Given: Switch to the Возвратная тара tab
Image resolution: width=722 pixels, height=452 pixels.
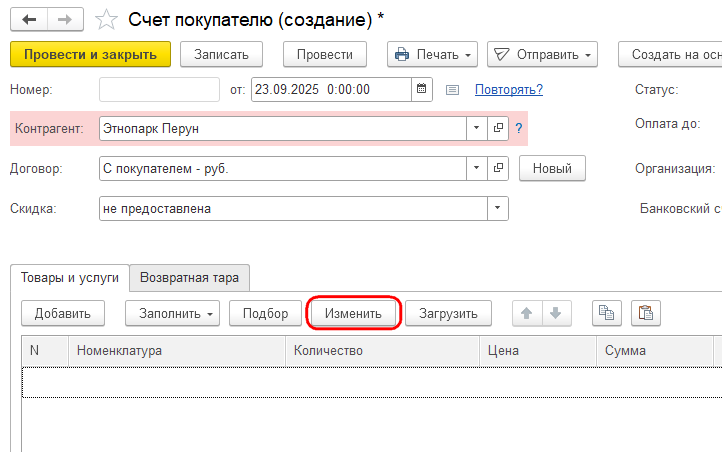Looking at the screenshot, I should click(189, 278).
